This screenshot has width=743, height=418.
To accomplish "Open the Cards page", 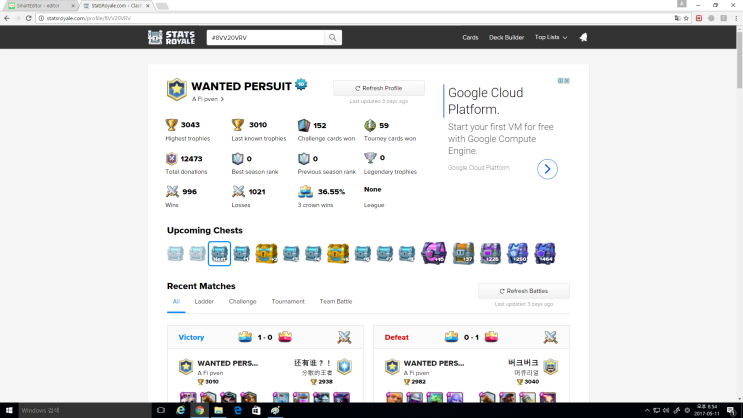I will pos(470,37).
